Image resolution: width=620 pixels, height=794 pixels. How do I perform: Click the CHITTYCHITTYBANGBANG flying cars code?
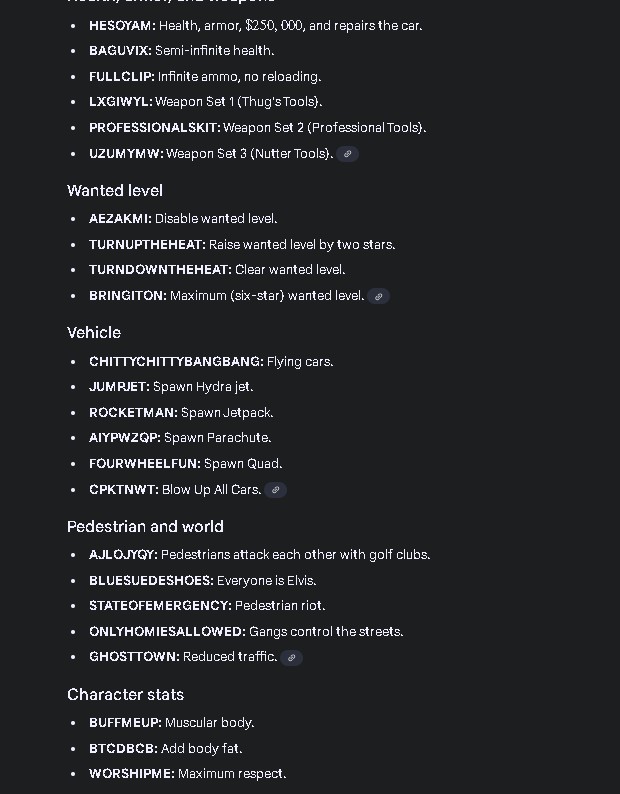point(176,361)
